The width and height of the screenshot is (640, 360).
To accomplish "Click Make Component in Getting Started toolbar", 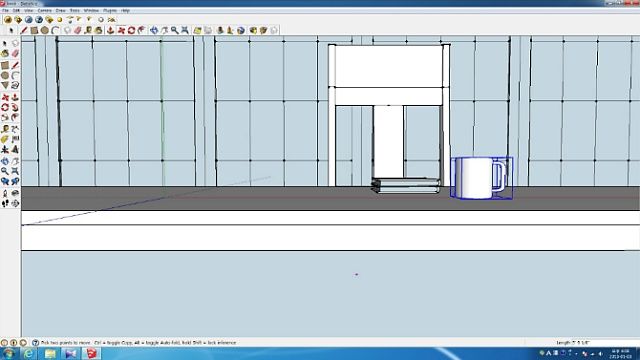I will [67, 30].
